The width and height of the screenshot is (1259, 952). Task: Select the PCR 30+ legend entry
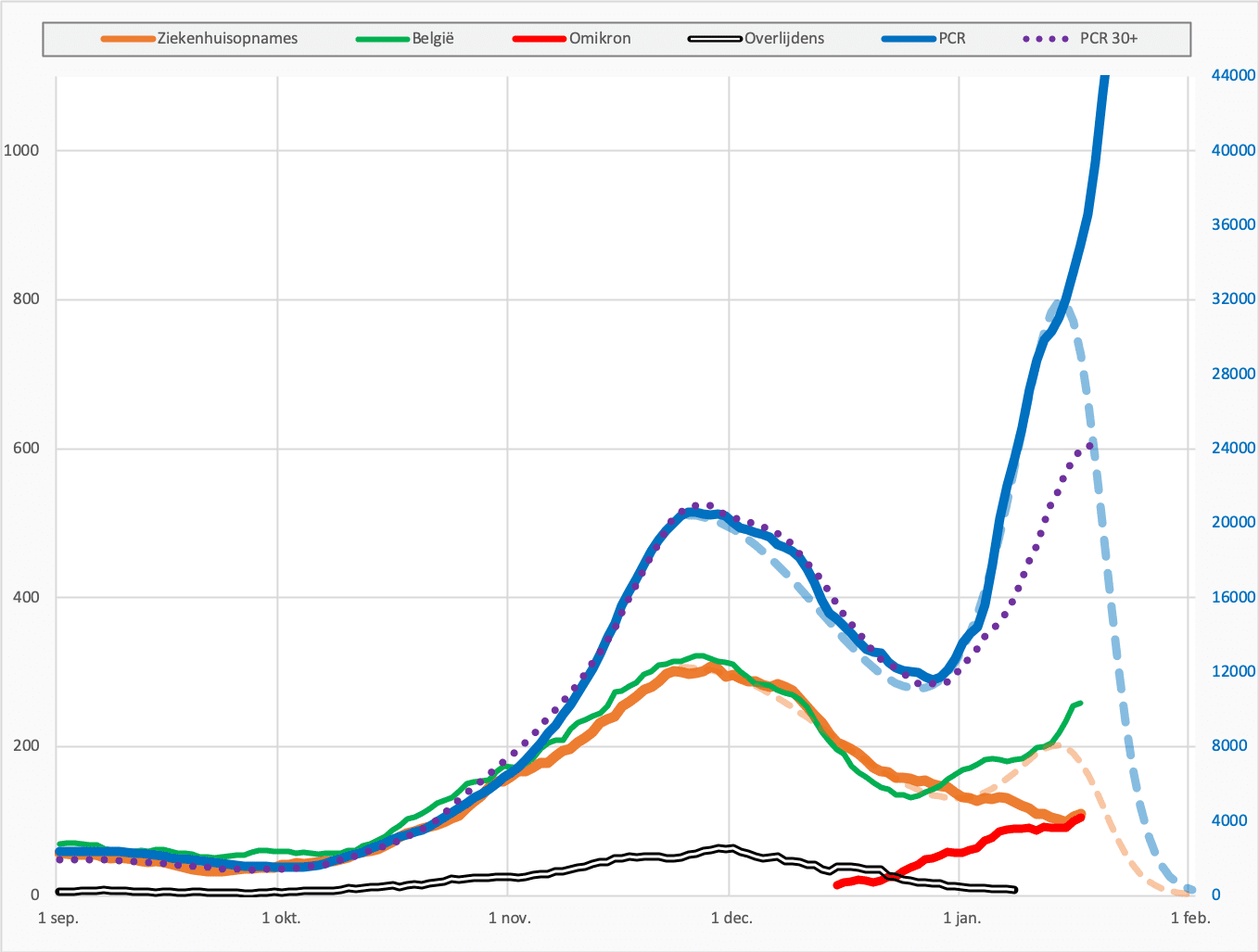(x=1081, y=39)
